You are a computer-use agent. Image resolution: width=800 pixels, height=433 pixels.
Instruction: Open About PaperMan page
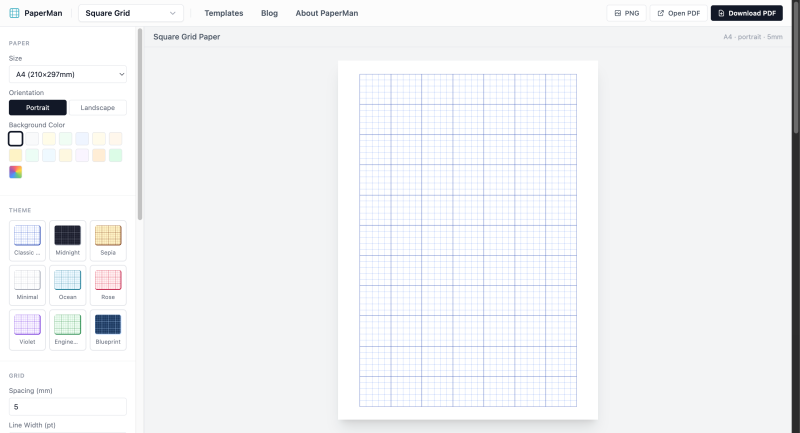point(327,13)
